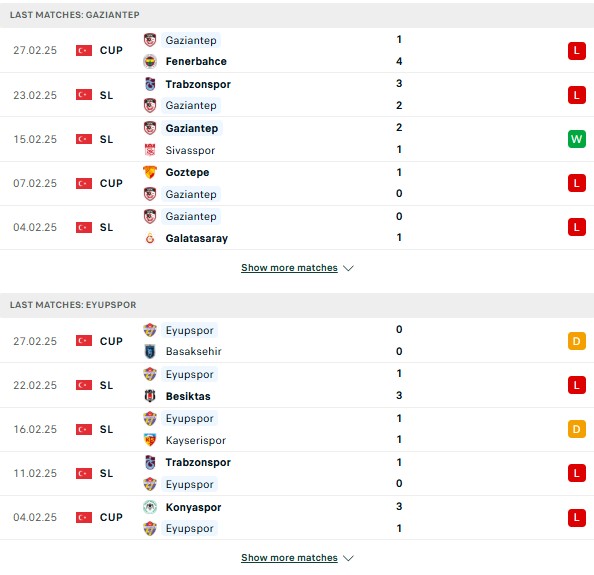Expand more matches for Eyupspor

(x=289, y=558)
